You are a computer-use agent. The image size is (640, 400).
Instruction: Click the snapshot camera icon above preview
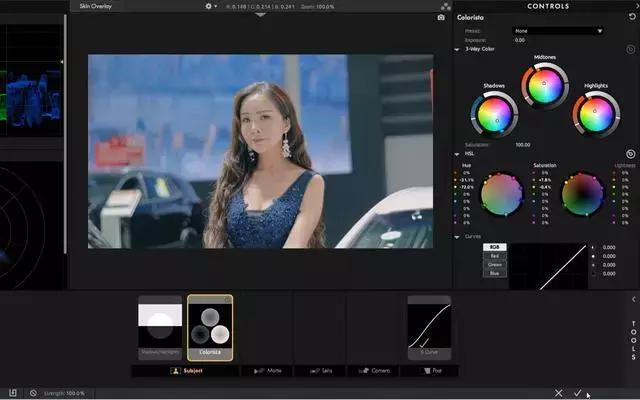click(x=441, y=17)
